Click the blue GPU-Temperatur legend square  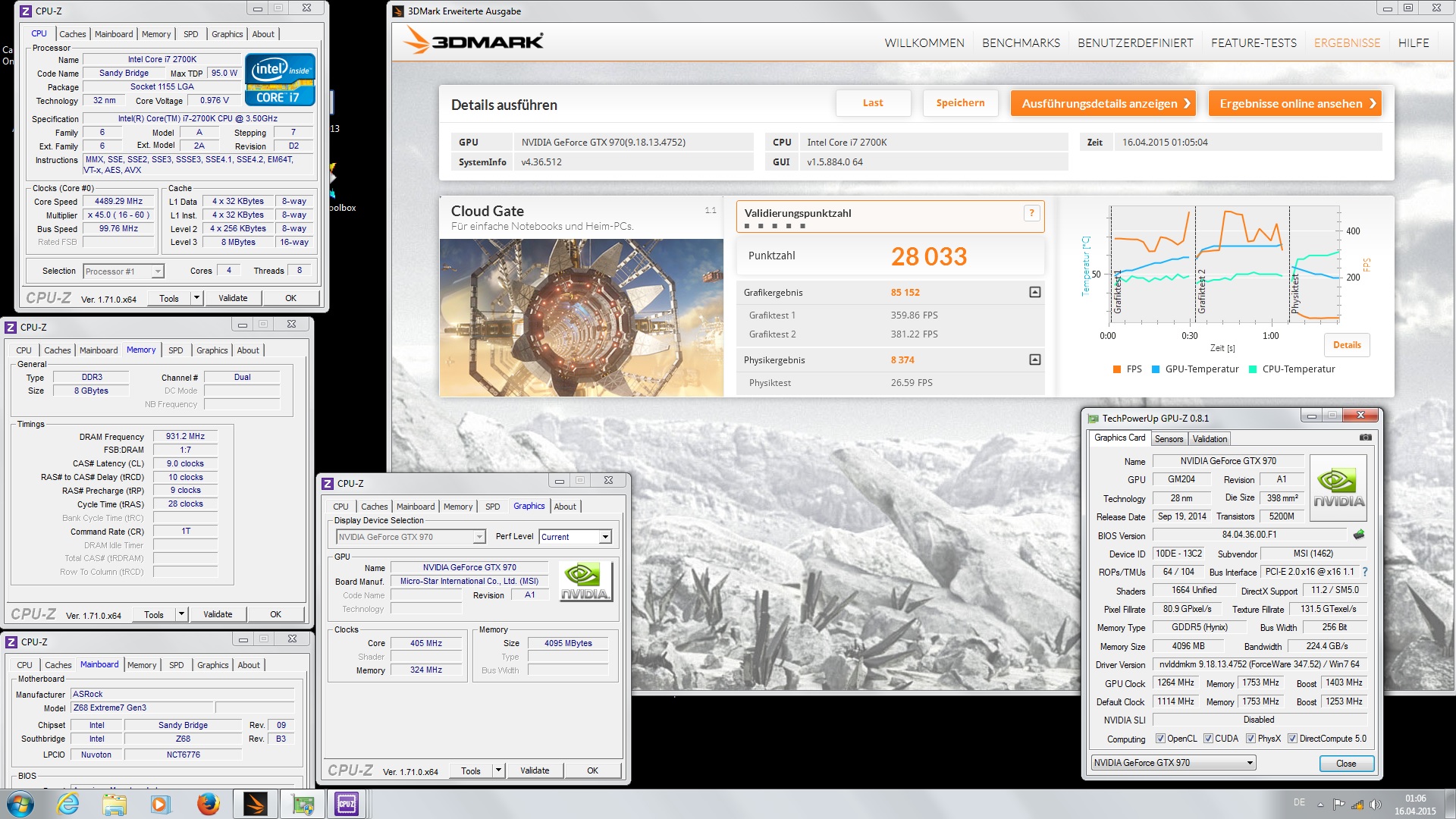click(x=1156, y=369)
